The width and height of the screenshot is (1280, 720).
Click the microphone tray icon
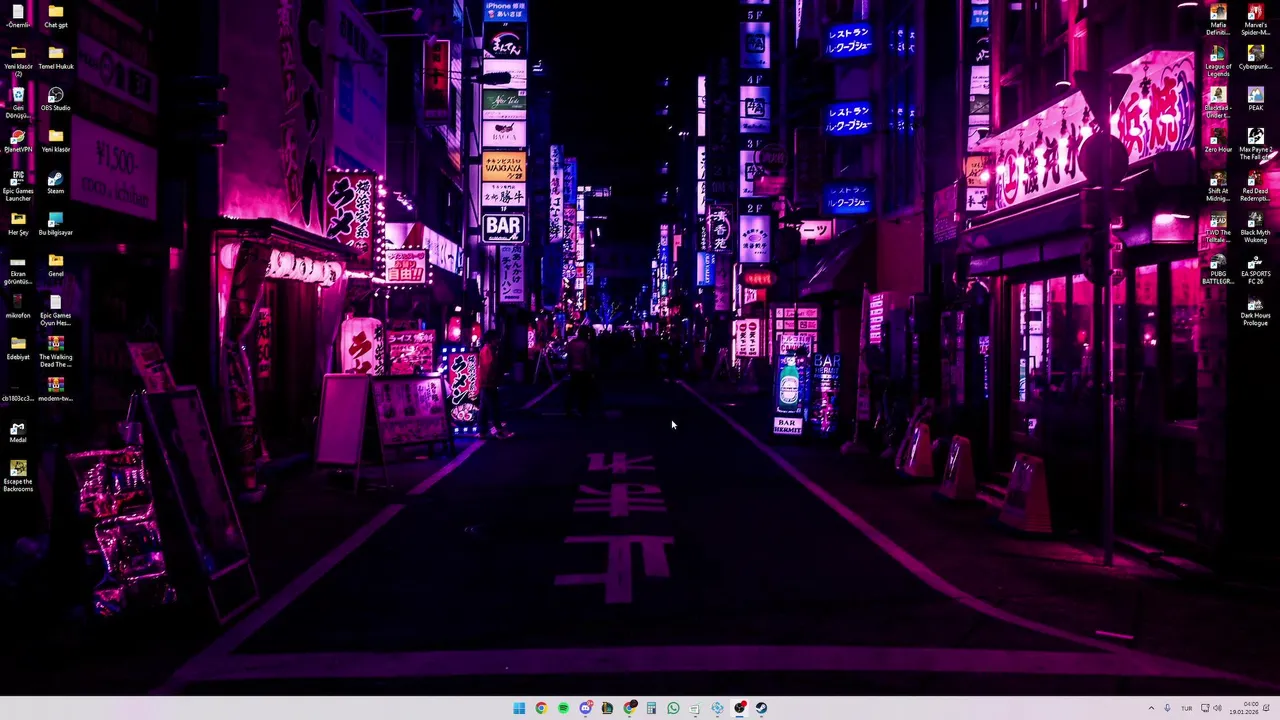pos(1167,708)
